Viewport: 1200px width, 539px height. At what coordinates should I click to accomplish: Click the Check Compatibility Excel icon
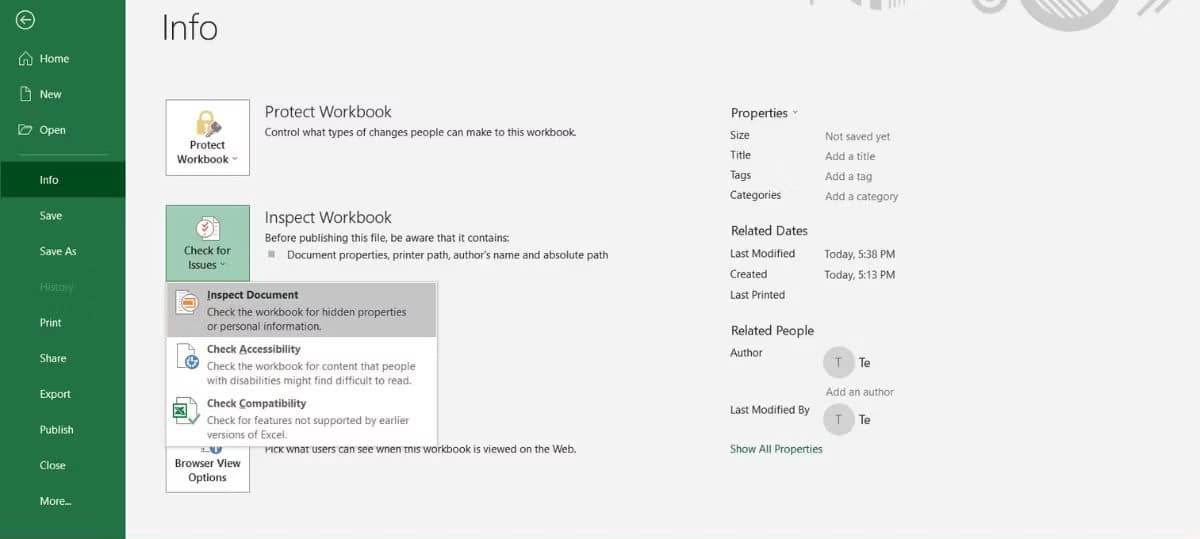187,410
